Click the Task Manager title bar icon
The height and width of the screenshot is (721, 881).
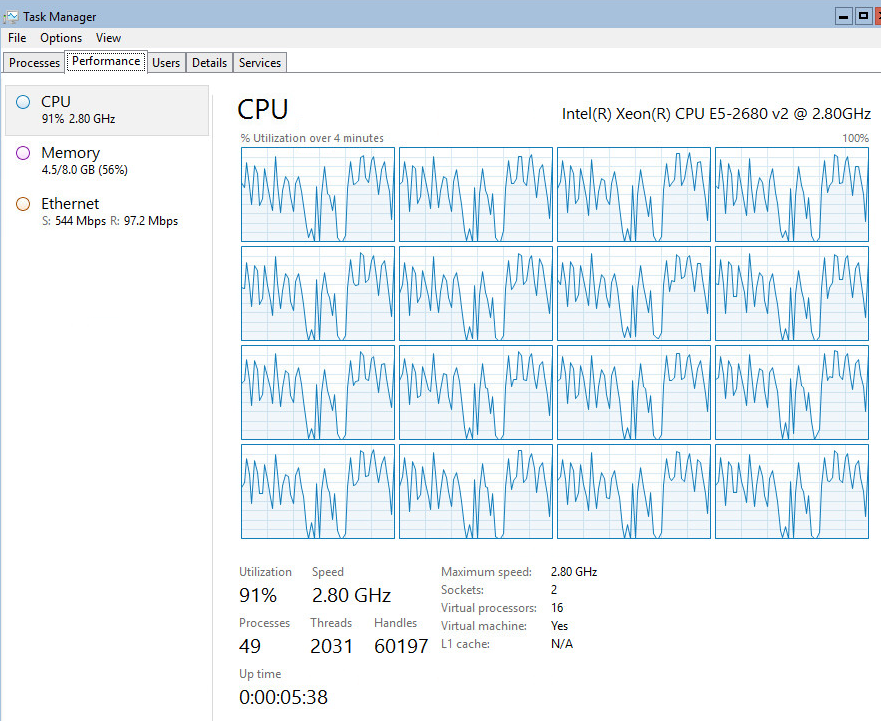point(11,15)
